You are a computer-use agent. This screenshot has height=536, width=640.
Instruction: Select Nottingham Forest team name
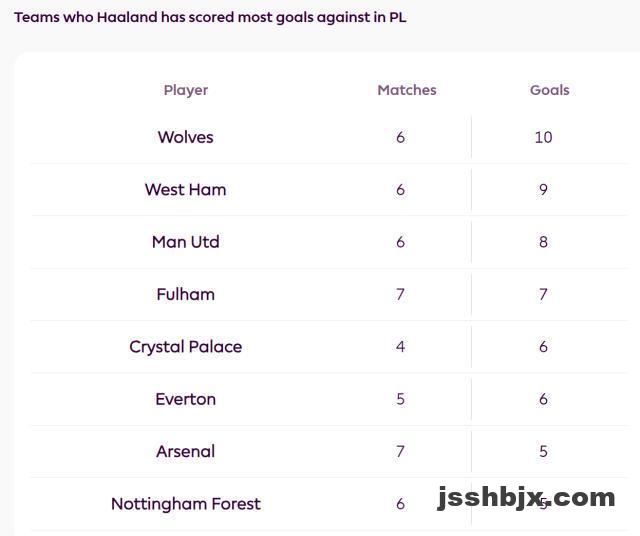(185, 504)
